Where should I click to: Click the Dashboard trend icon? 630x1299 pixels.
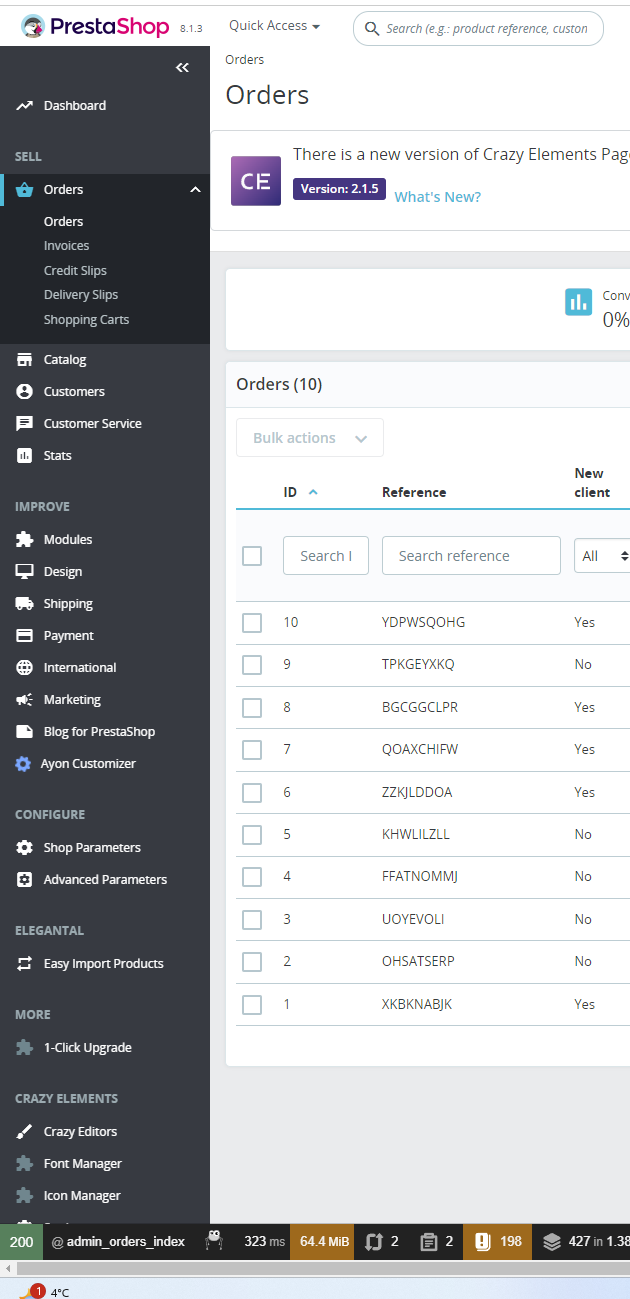[24, 106]
